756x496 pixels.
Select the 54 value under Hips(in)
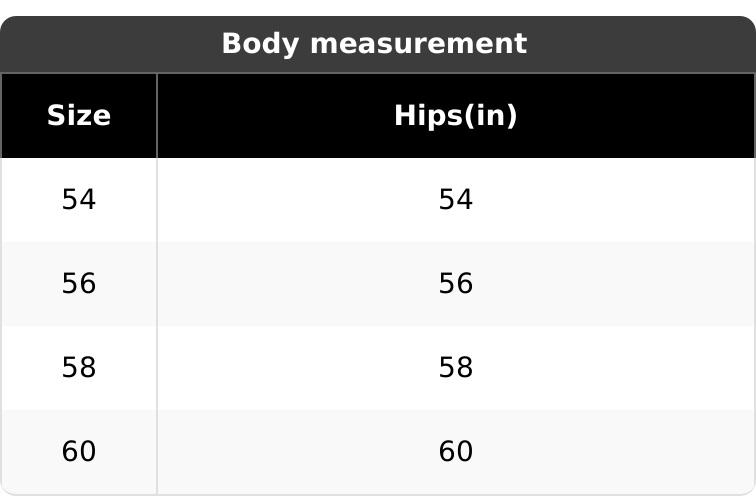coord(455,200)
